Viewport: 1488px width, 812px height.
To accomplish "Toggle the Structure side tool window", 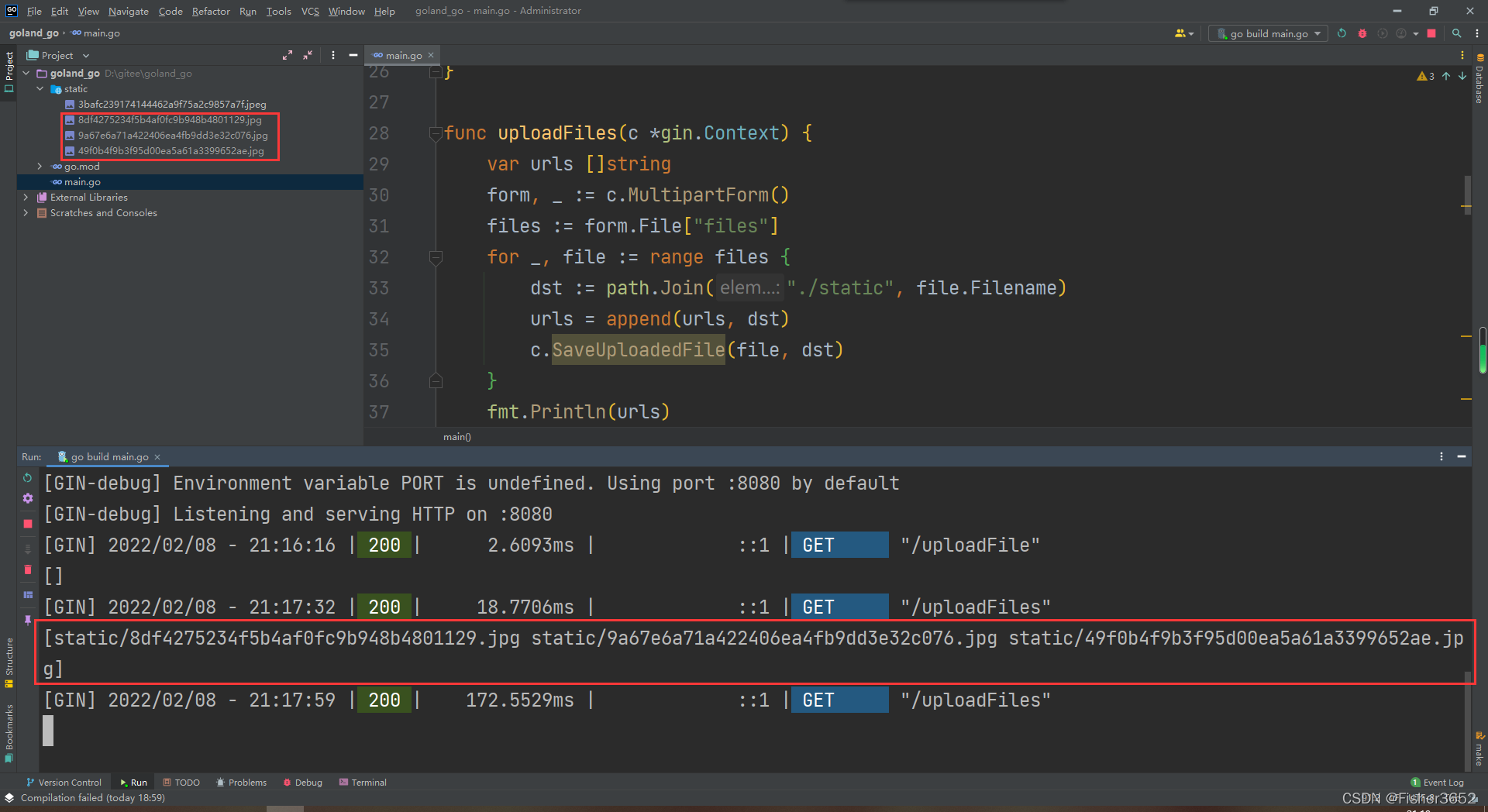I will (9, 663).
